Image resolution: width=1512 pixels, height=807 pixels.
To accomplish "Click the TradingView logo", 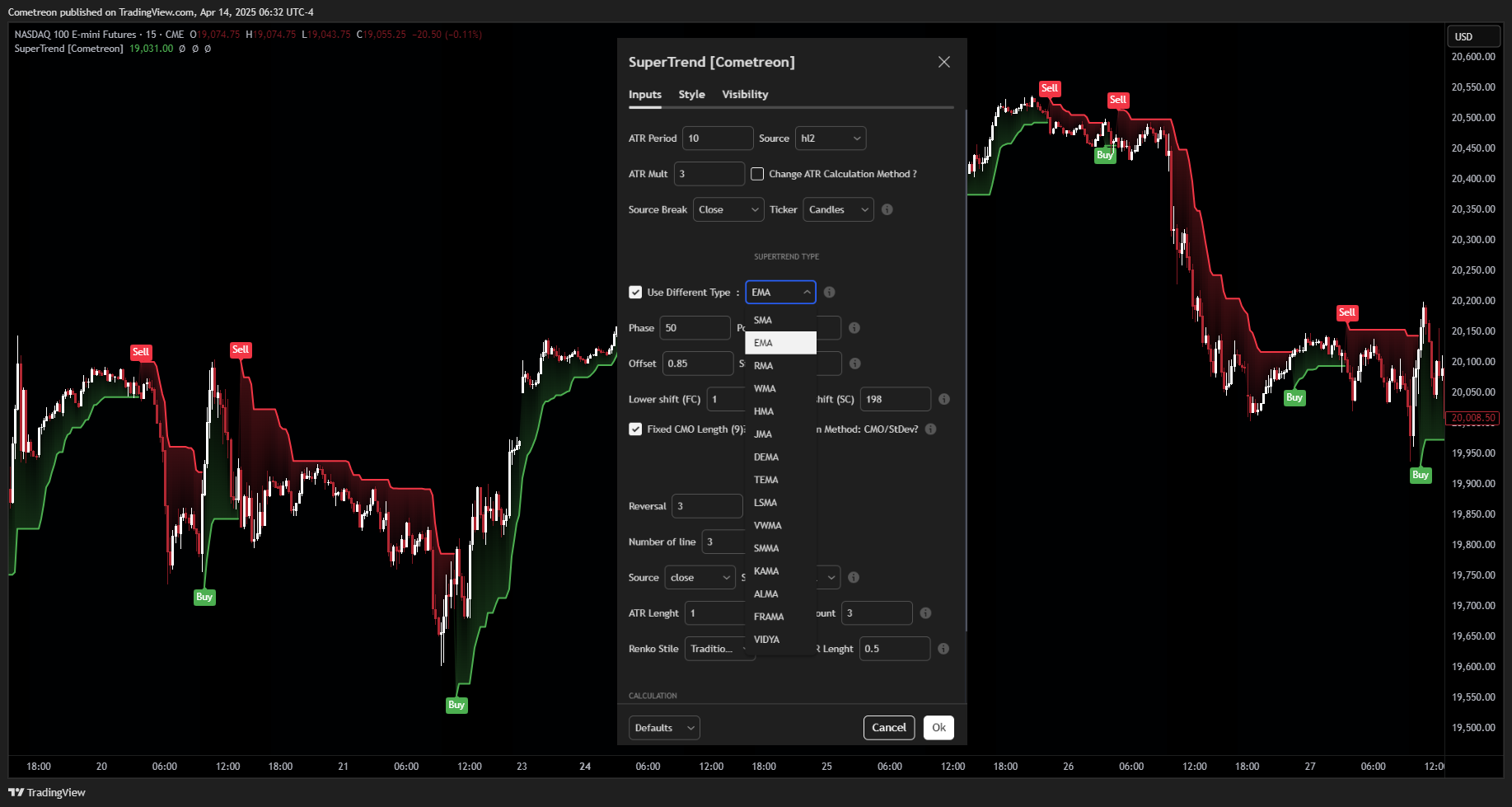I will click(x=47, y=792).
